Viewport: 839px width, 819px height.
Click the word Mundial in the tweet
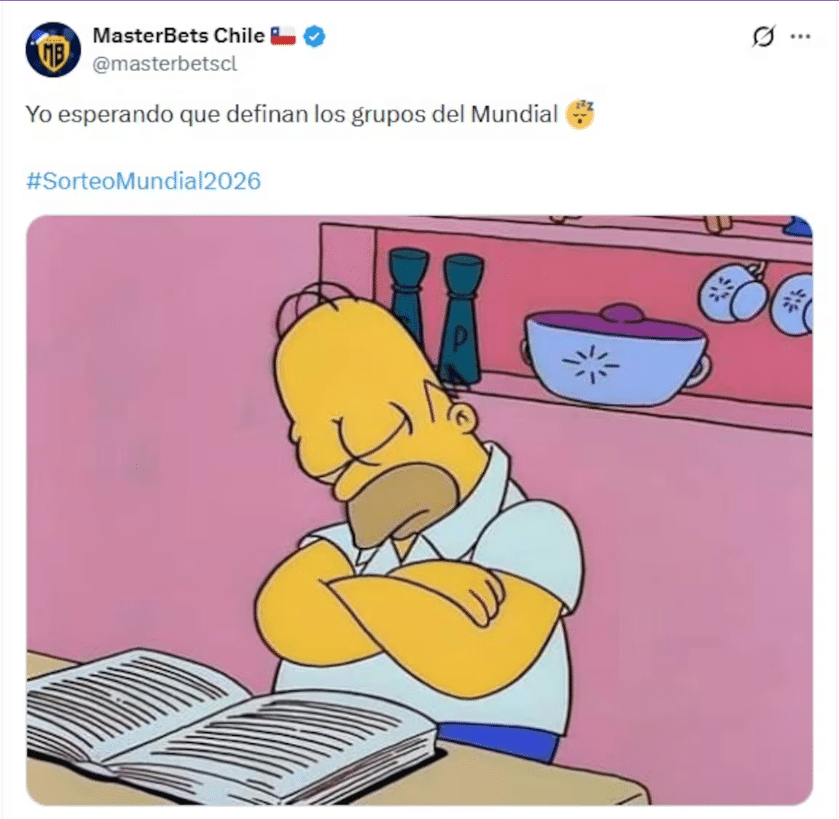514,114
